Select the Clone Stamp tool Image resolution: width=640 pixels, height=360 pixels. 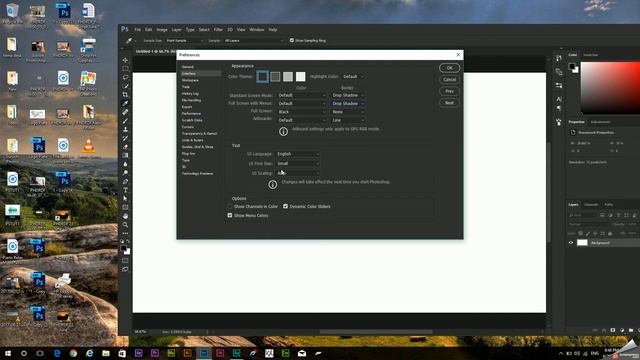click(x=125, y=129)
